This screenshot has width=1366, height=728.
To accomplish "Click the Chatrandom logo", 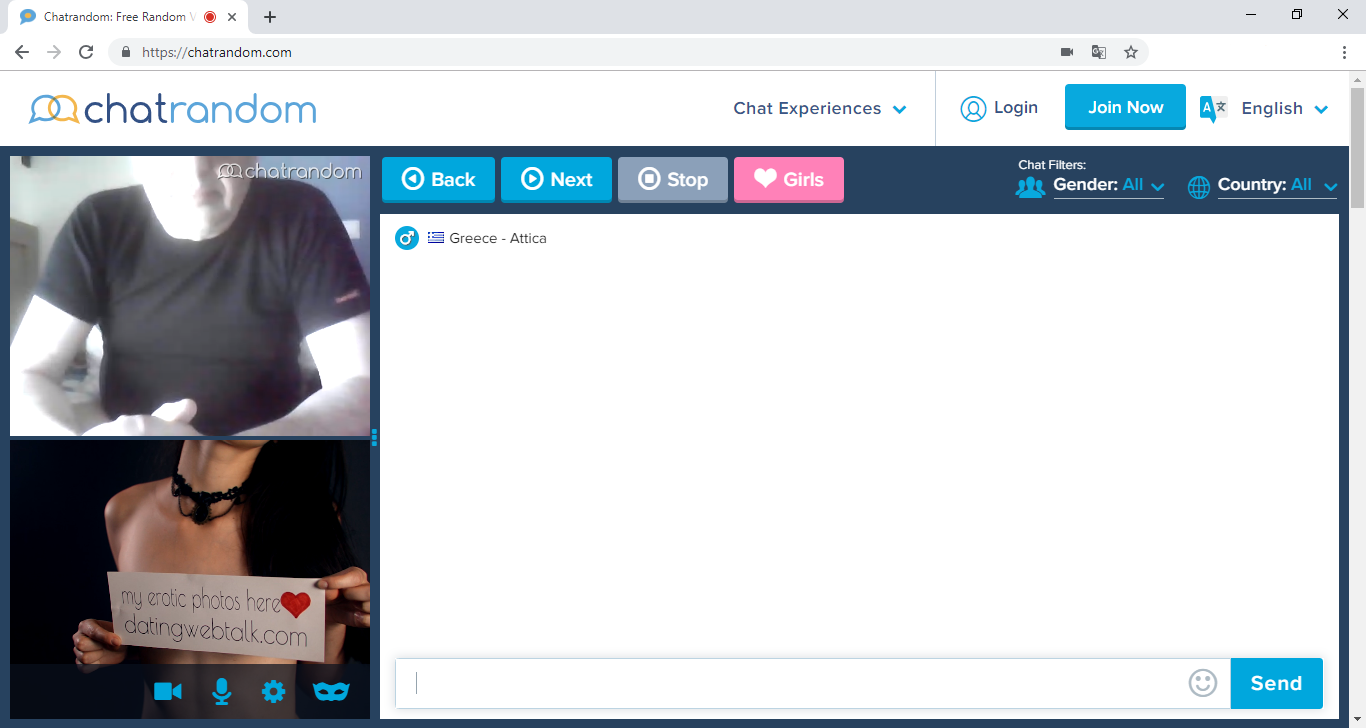I will pos(173,109).
